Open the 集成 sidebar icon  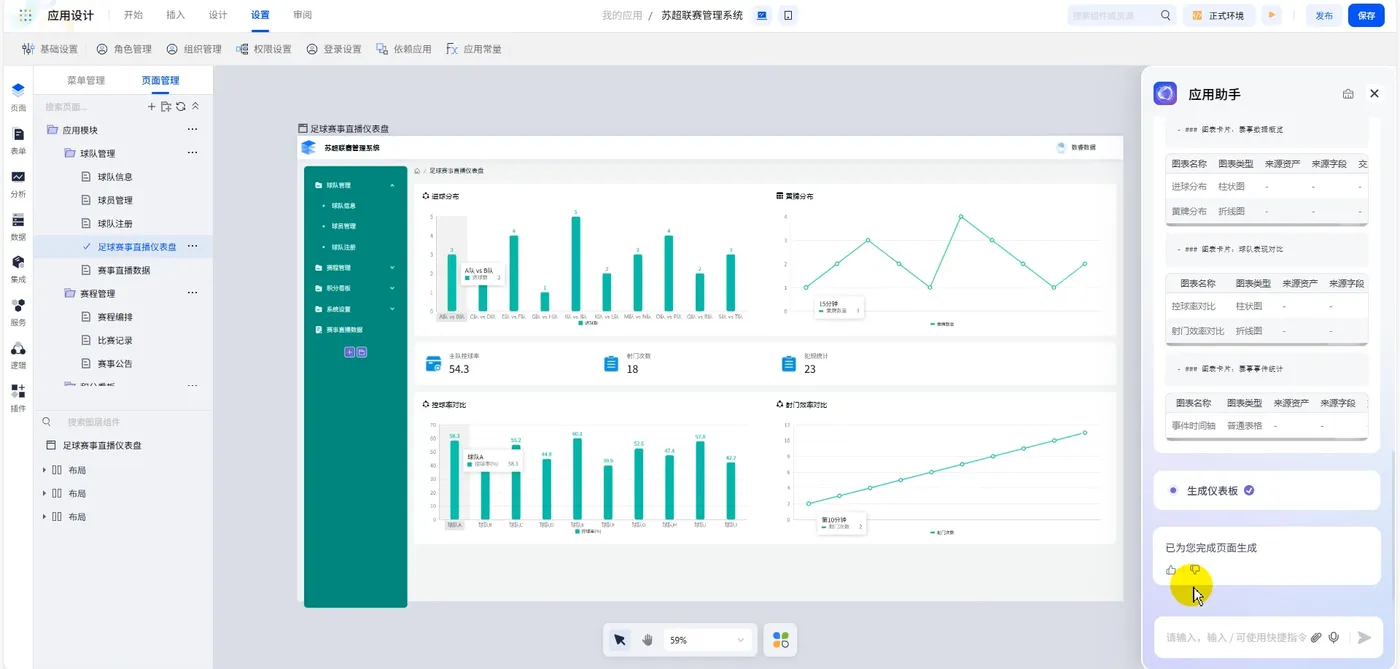click(x=18, y=269)
